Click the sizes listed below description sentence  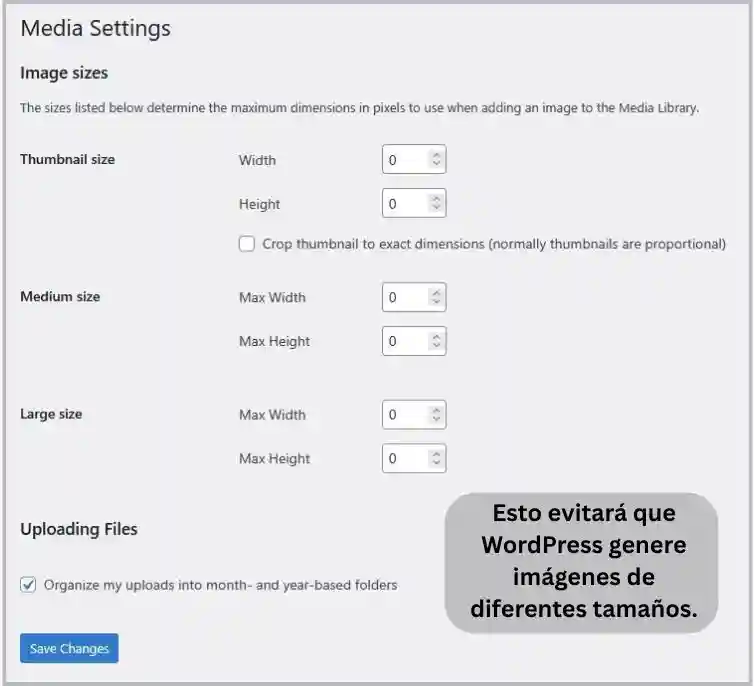pyautogui.click(x=359, y=108)
